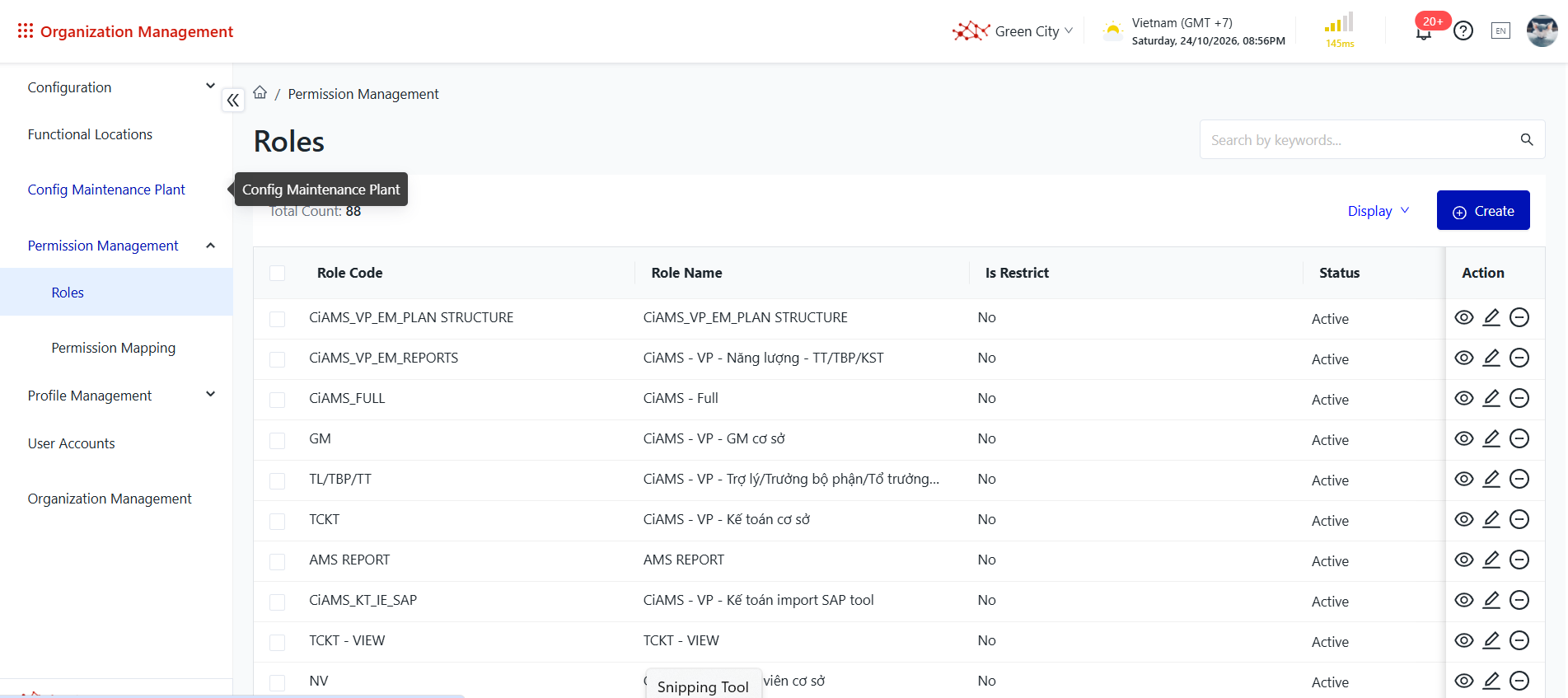Check the network signal 145ms indicator
1568x698 pixels.
pos(1340,30)
